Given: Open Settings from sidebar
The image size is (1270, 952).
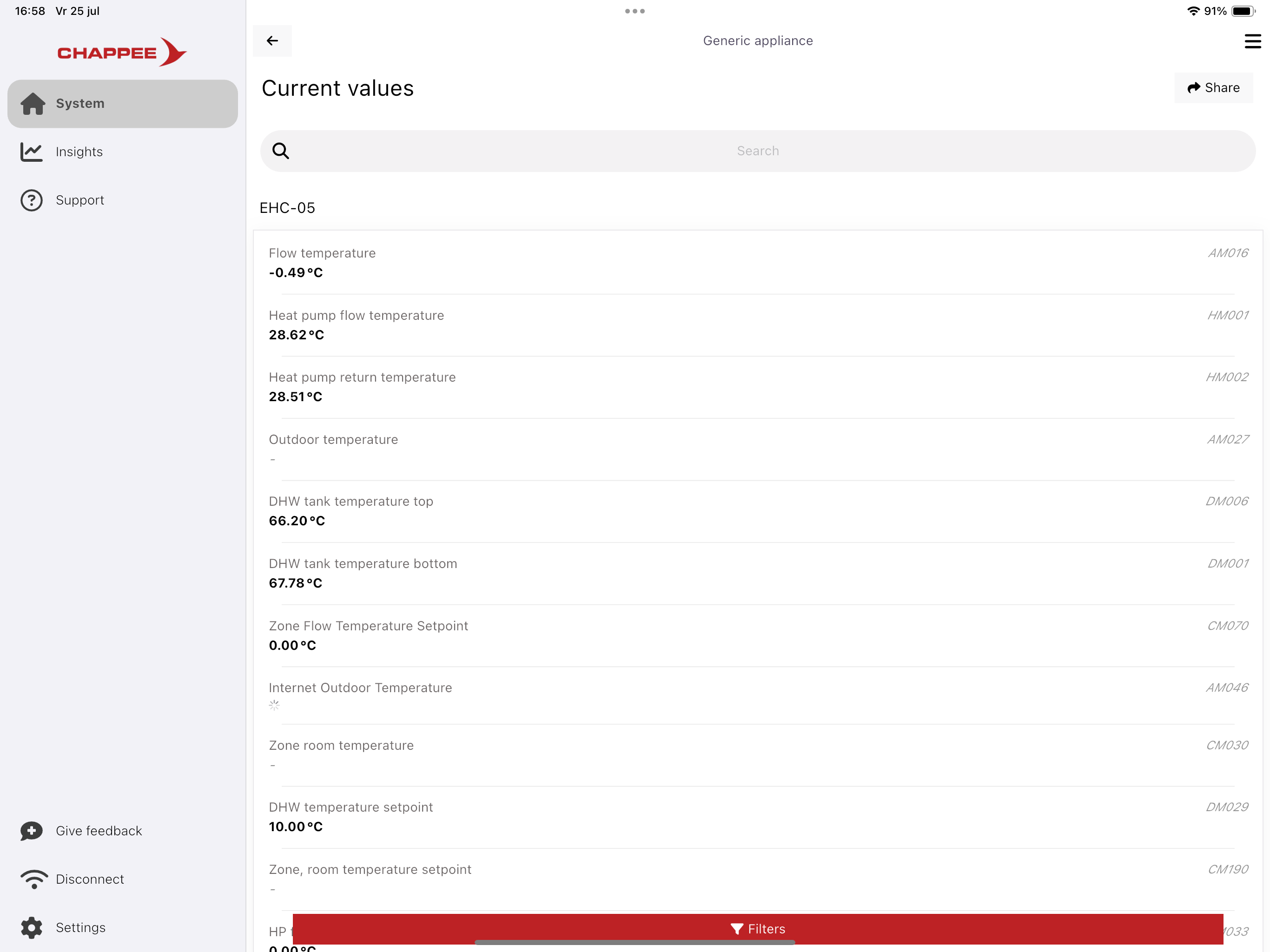Looking at the screenshot, I should click(x=122, y=927).
